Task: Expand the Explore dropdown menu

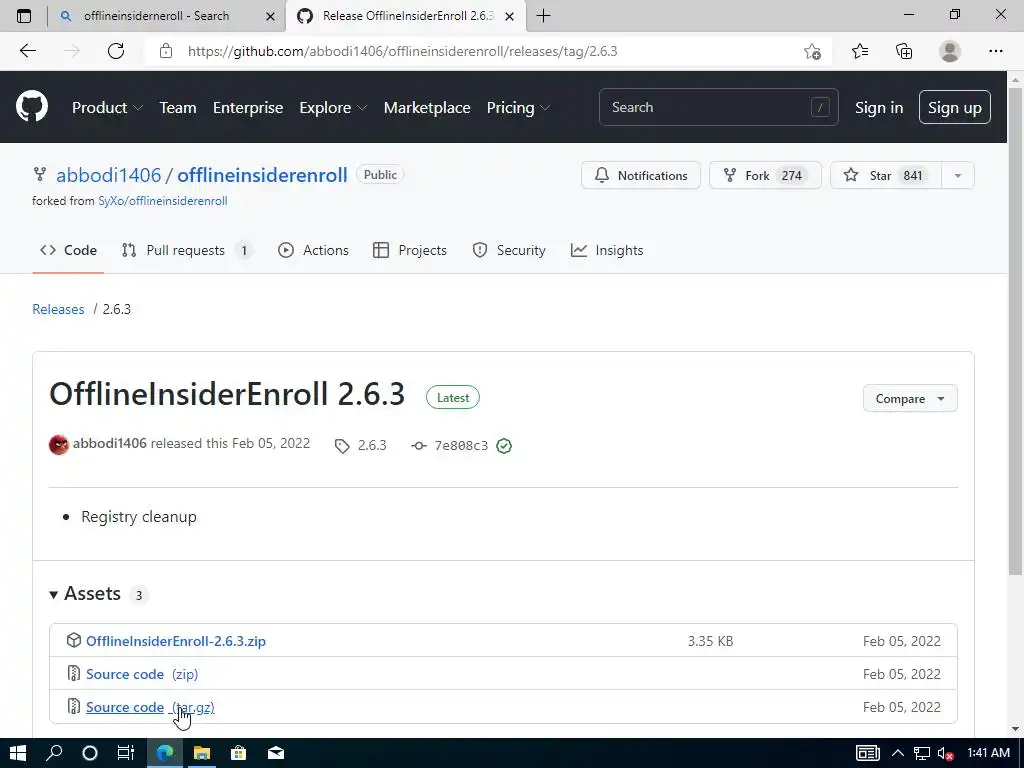Action: 333,107
